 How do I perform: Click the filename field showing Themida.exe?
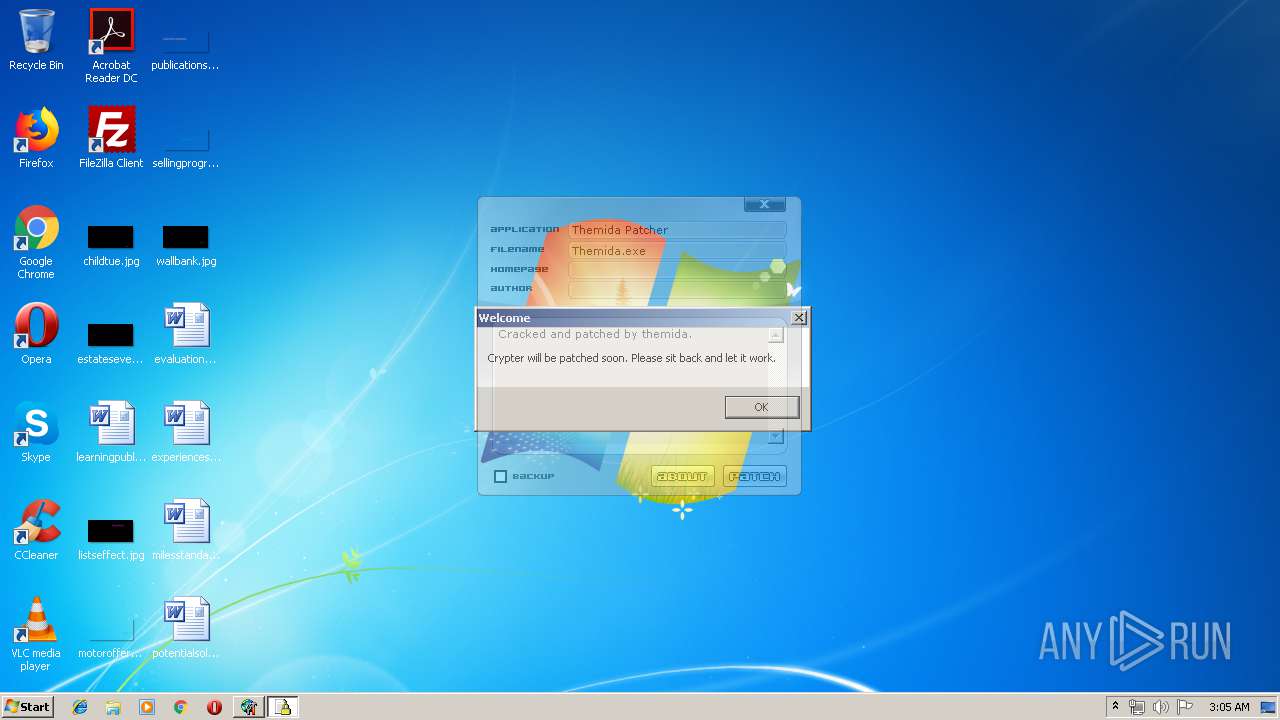(677, 251)
